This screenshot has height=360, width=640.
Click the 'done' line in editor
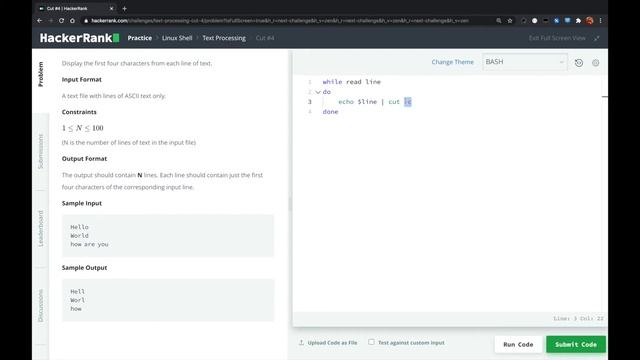330,112
